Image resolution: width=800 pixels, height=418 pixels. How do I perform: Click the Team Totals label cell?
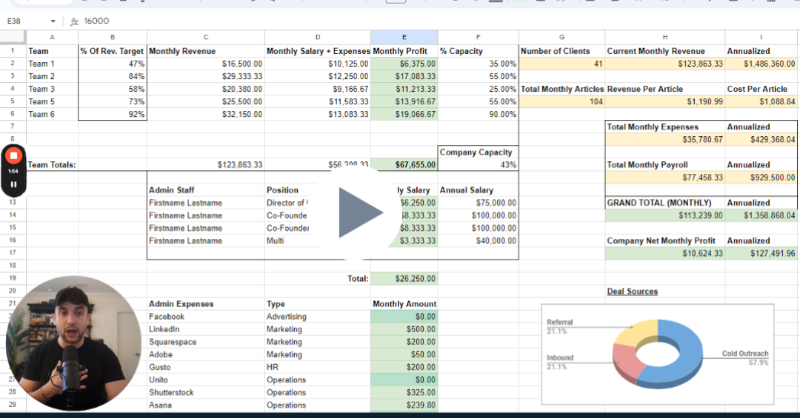pyautogui.click(x=52, y=165)
